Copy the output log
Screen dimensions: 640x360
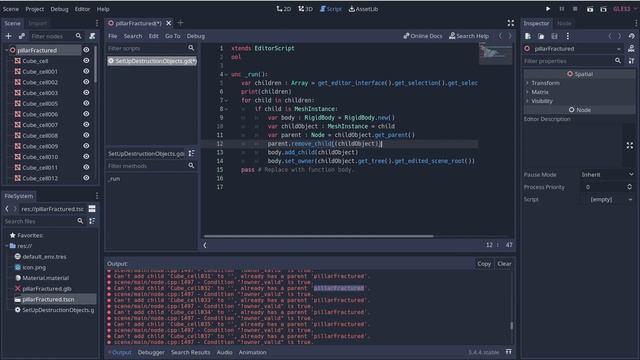click(x=484, y=264)
